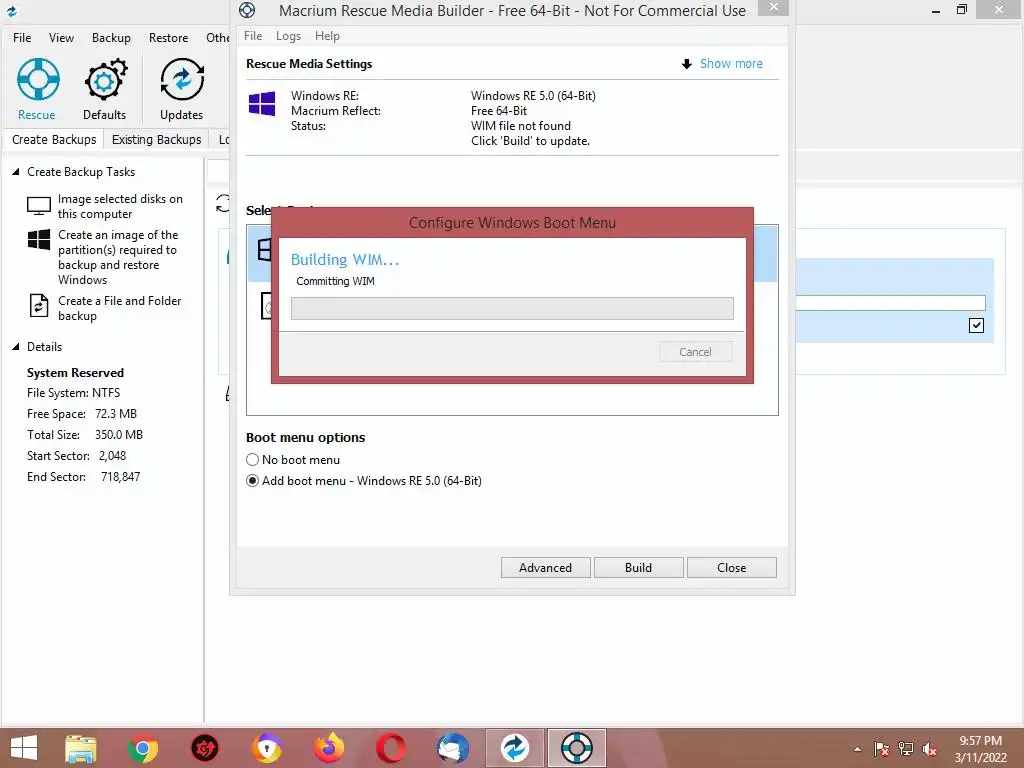Open Macrium Reflect File menu
Viewport: 1024px width, 768px height.
click(x=22, y=38)
